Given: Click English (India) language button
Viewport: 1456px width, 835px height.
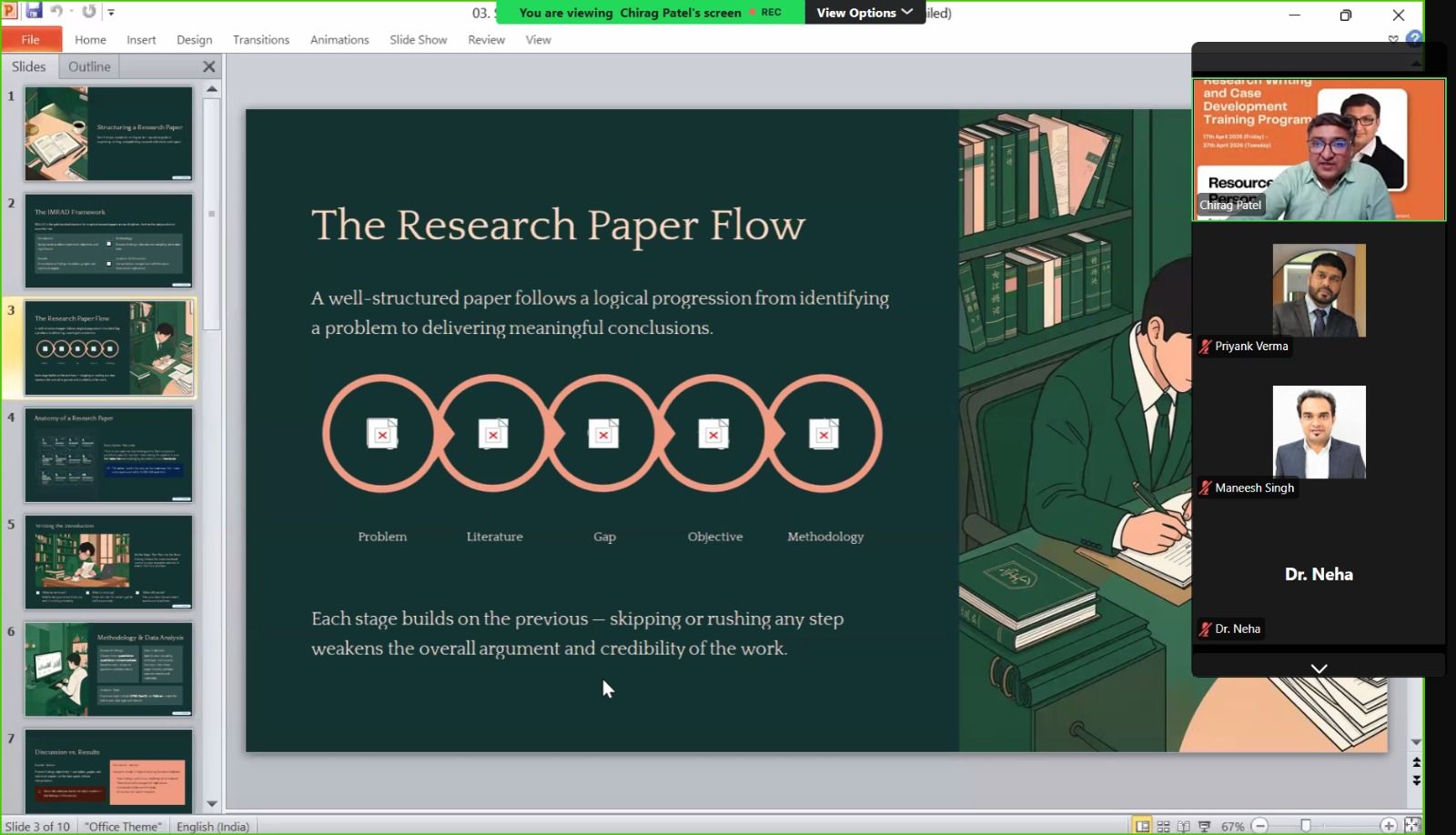Looking at the screenshot, I should [x=213, y=826].
